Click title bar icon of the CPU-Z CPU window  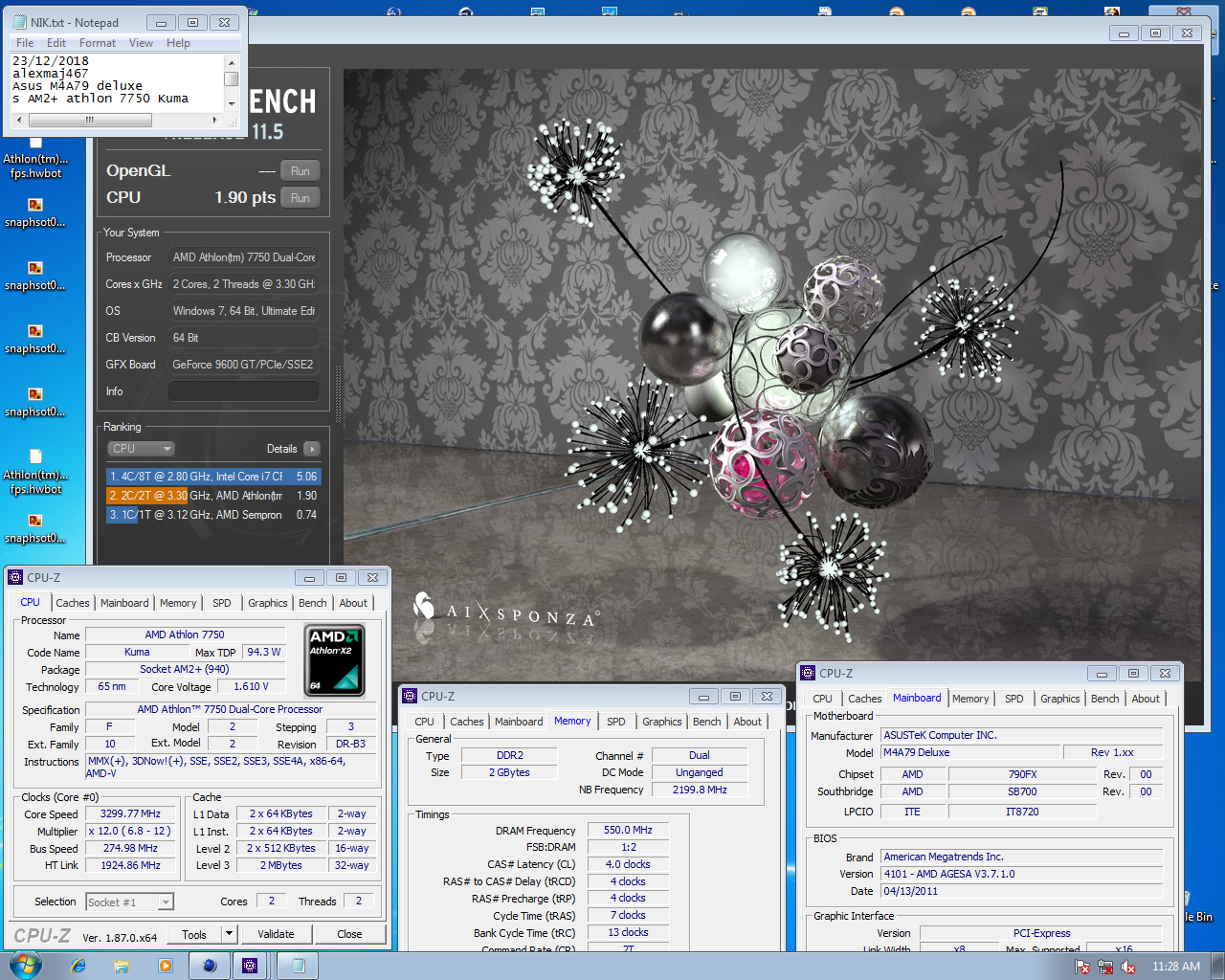coord(15,577)
